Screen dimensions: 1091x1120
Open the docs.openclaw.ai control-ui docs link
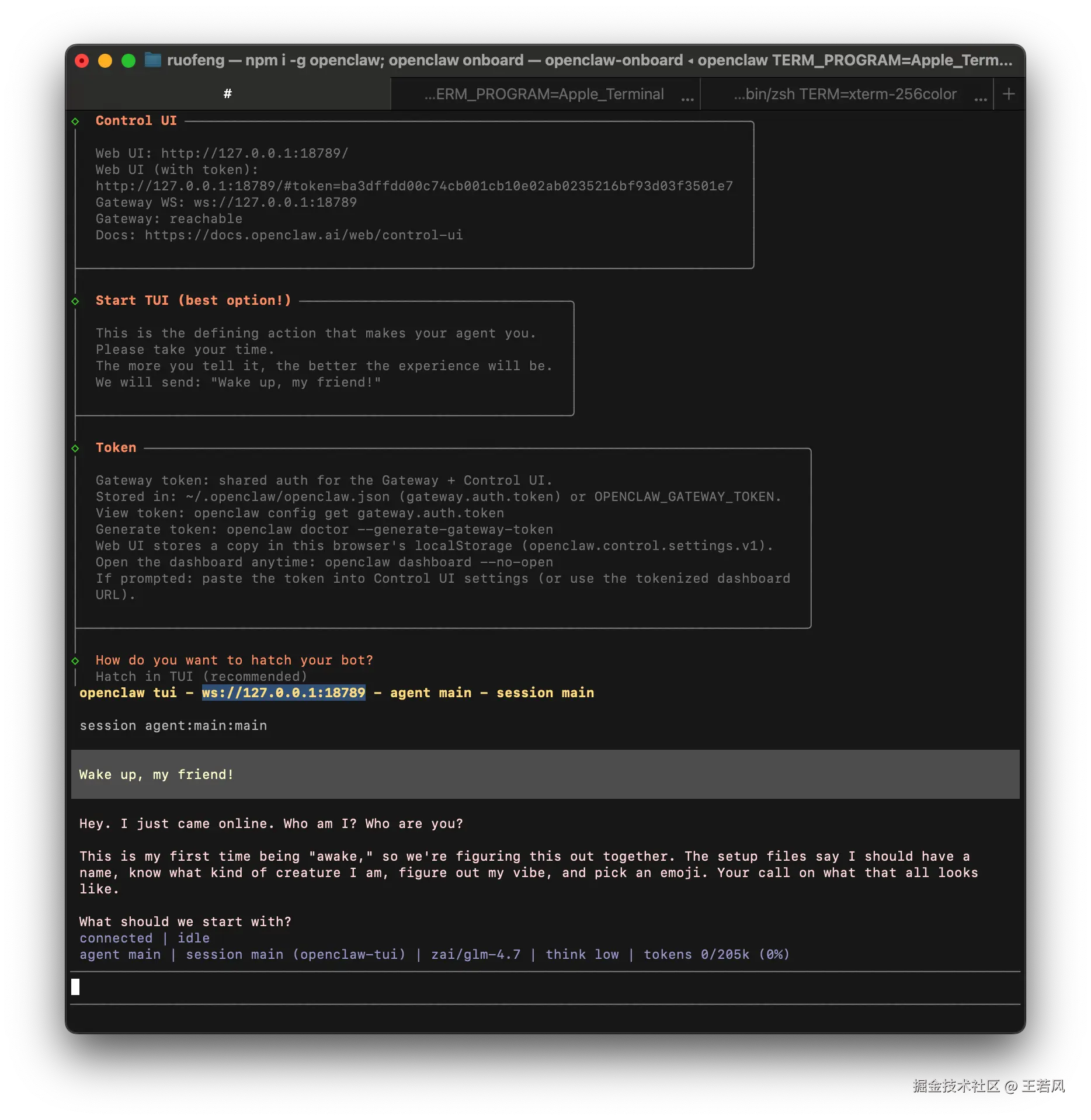tap(304, 235)
